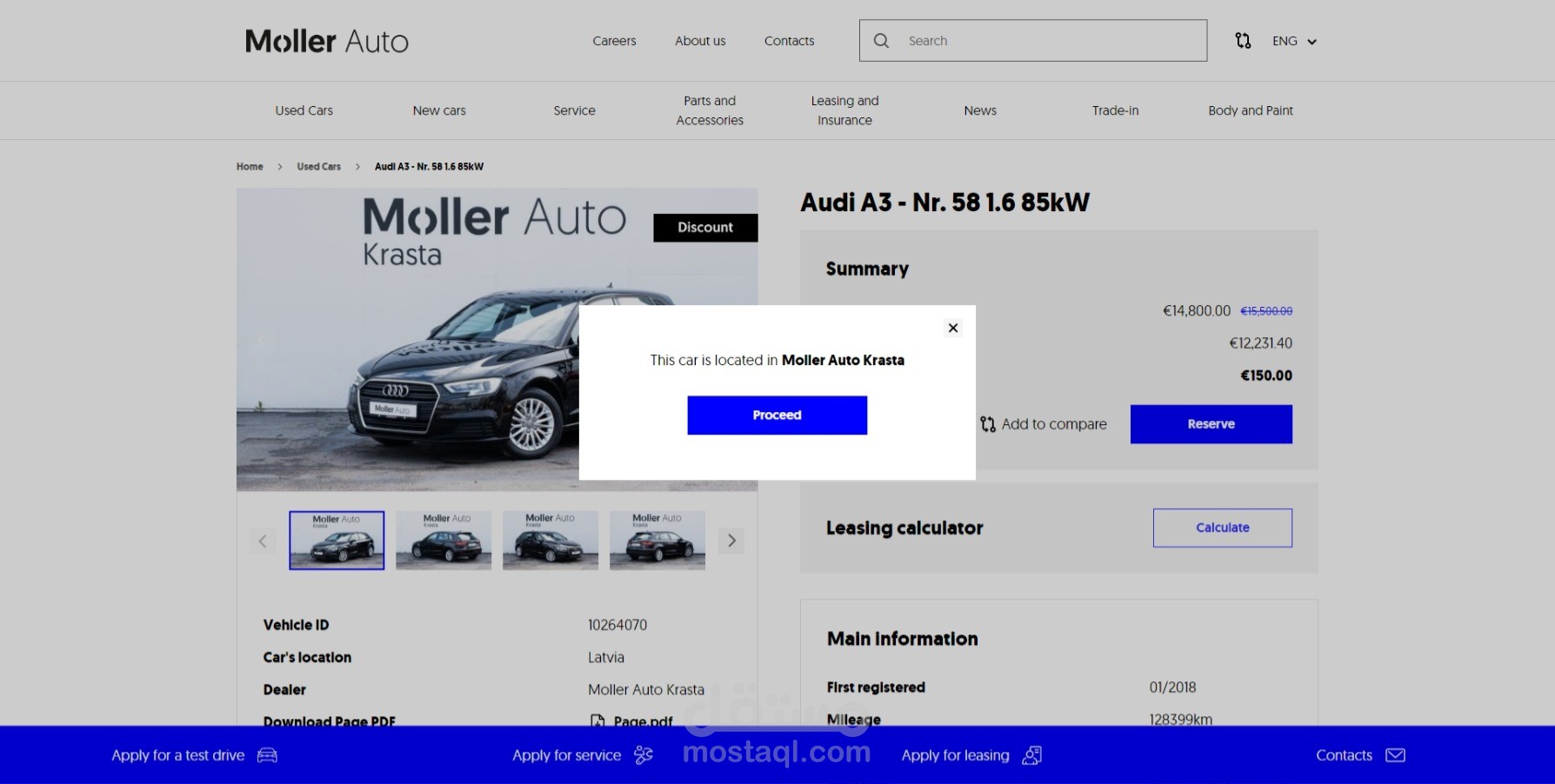Go to Home breadcrumb
This screenshot has width=1555, height=784.
click(250, 167)
